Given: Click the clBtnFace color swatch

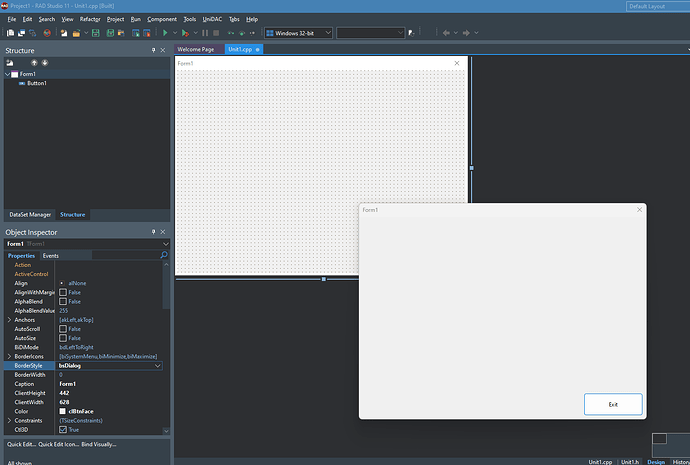Looking at the screenshot, I should (62, 411).
